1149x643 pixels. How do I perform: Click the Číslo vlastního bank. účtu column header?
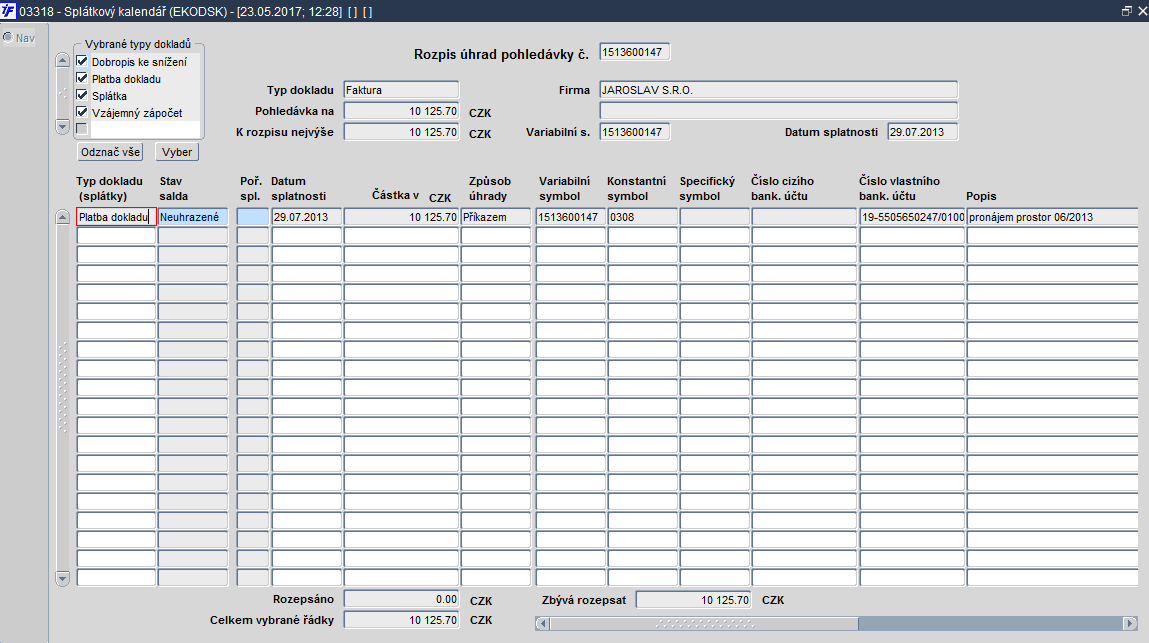pyautogui.click(x=899, y=188)
